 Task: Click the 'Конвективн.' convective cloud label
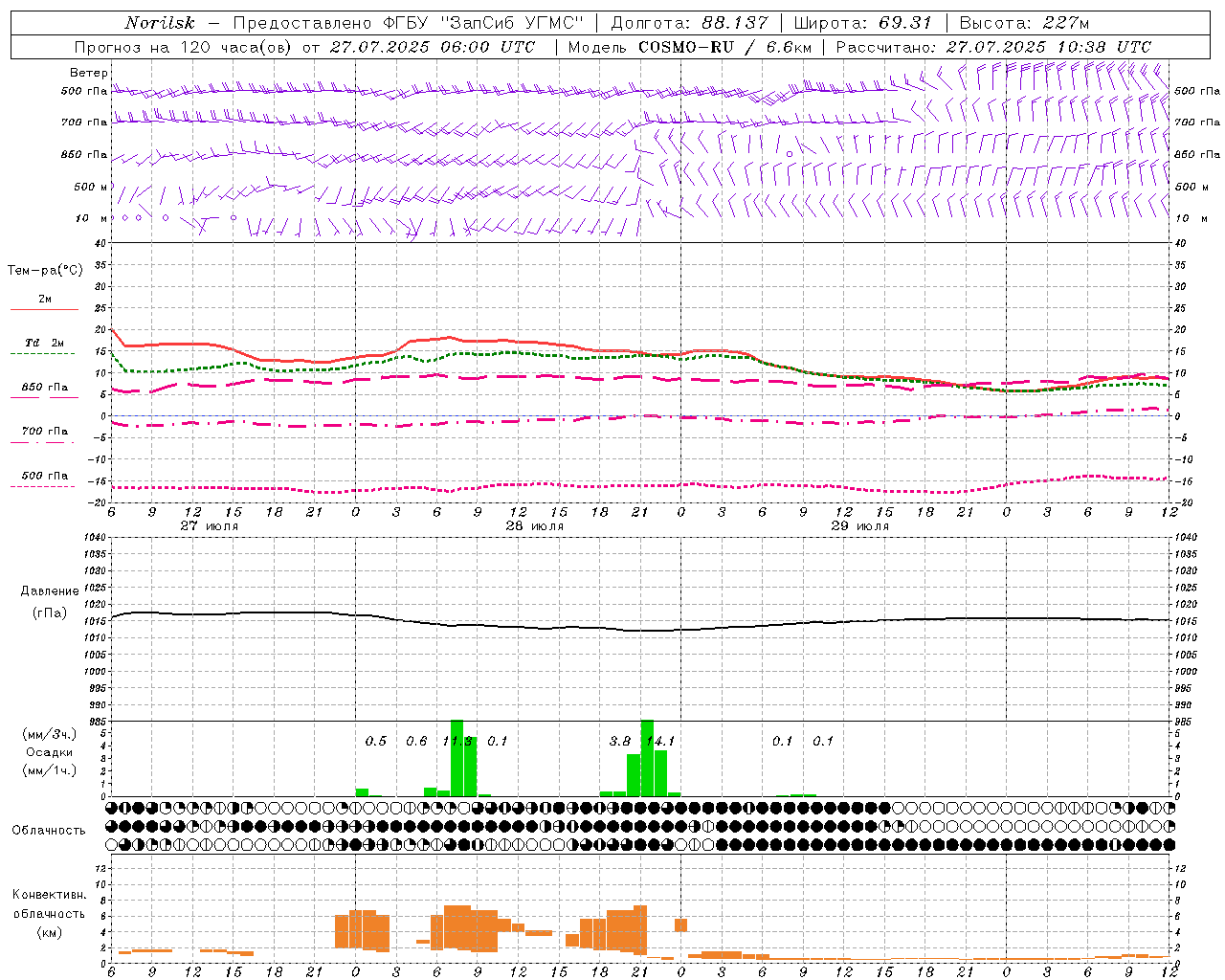50,895
